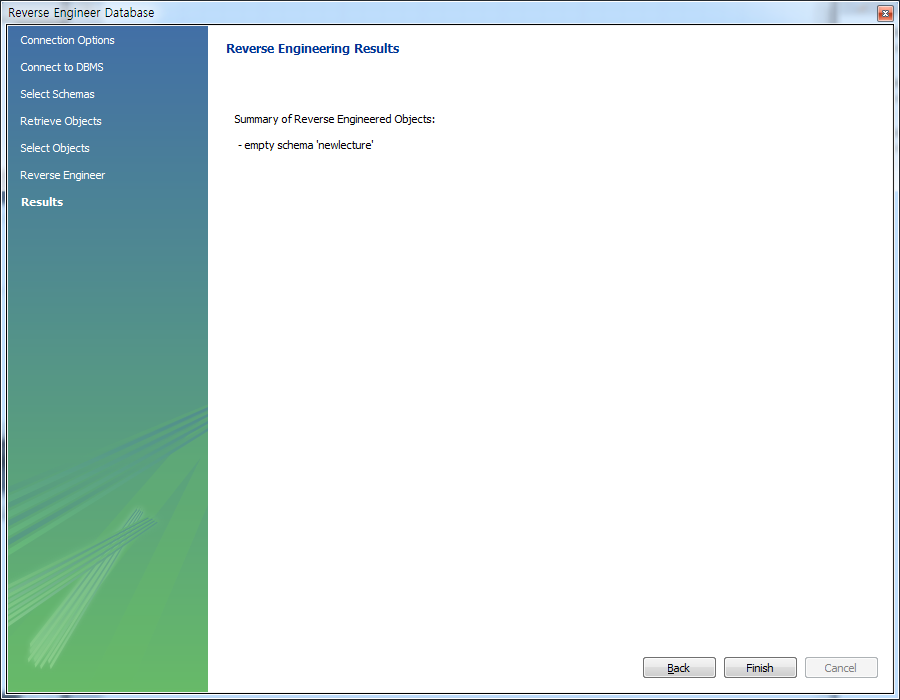Select the Select Objects step
The height and width of the screenshot is (700, 900).
55,148
